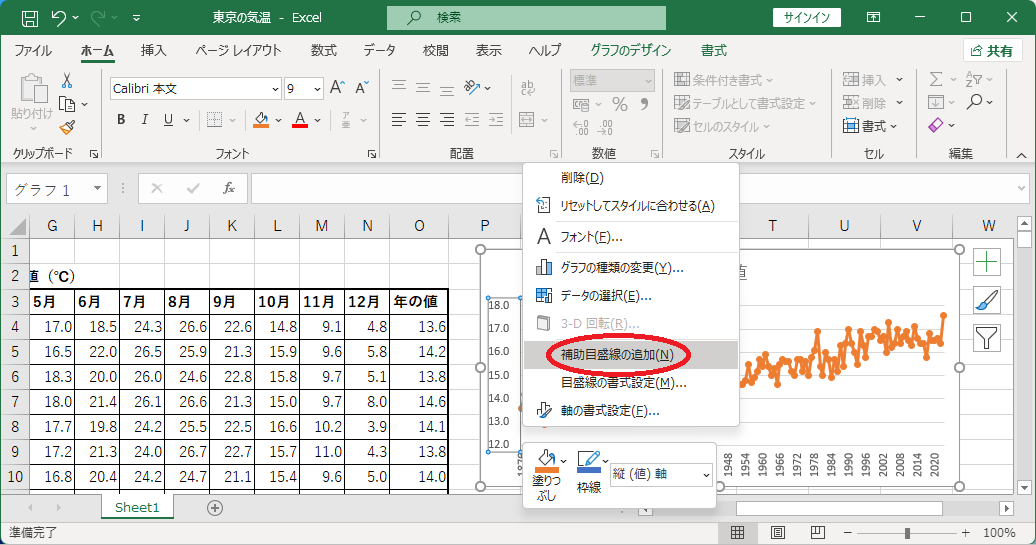Expand the formula bar

pyautogui.click(x=1021, y=189)
